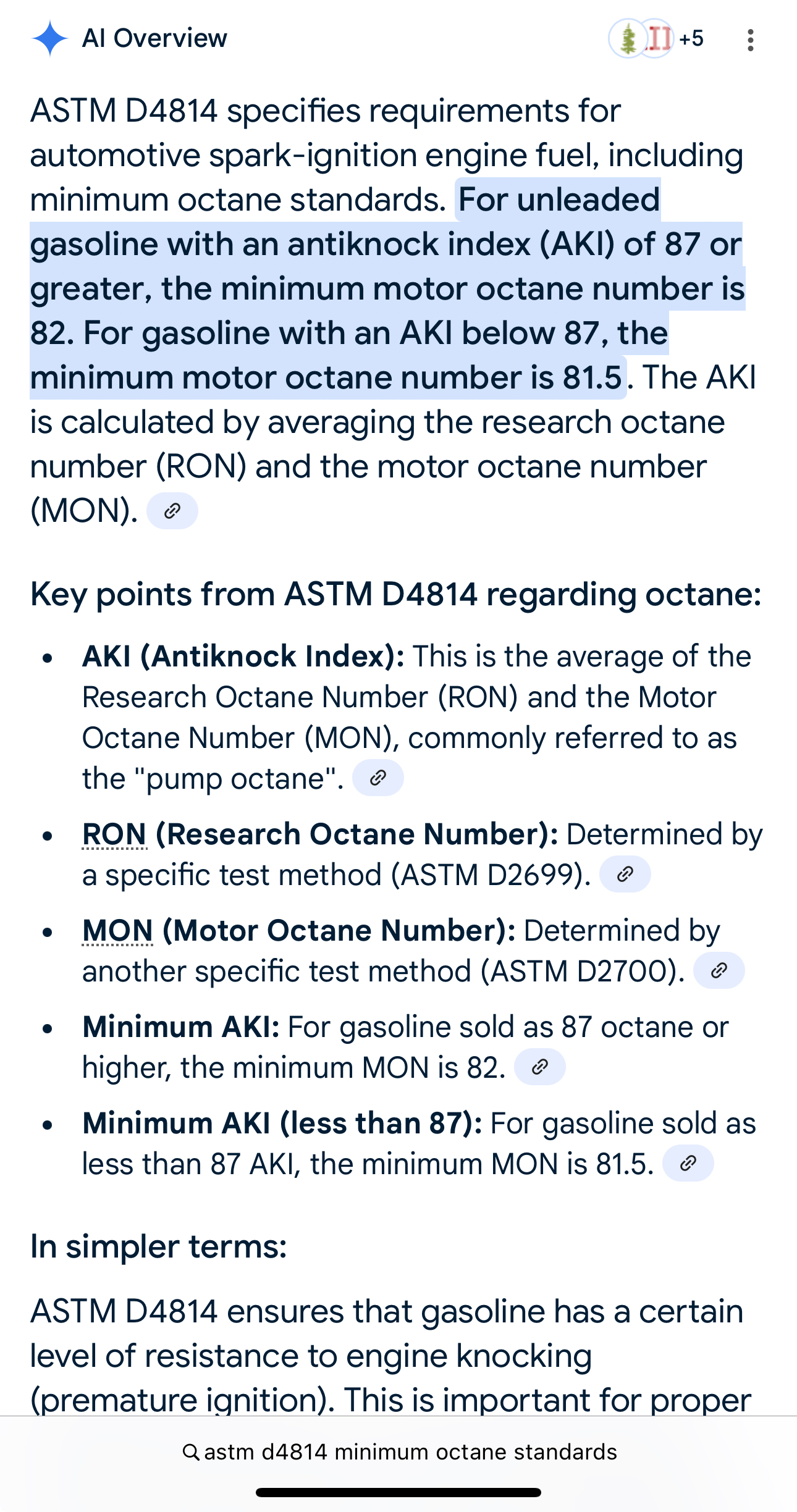Open source link after minimum MON is 82
797x1512 pixels.
[x=540, y=1067]
